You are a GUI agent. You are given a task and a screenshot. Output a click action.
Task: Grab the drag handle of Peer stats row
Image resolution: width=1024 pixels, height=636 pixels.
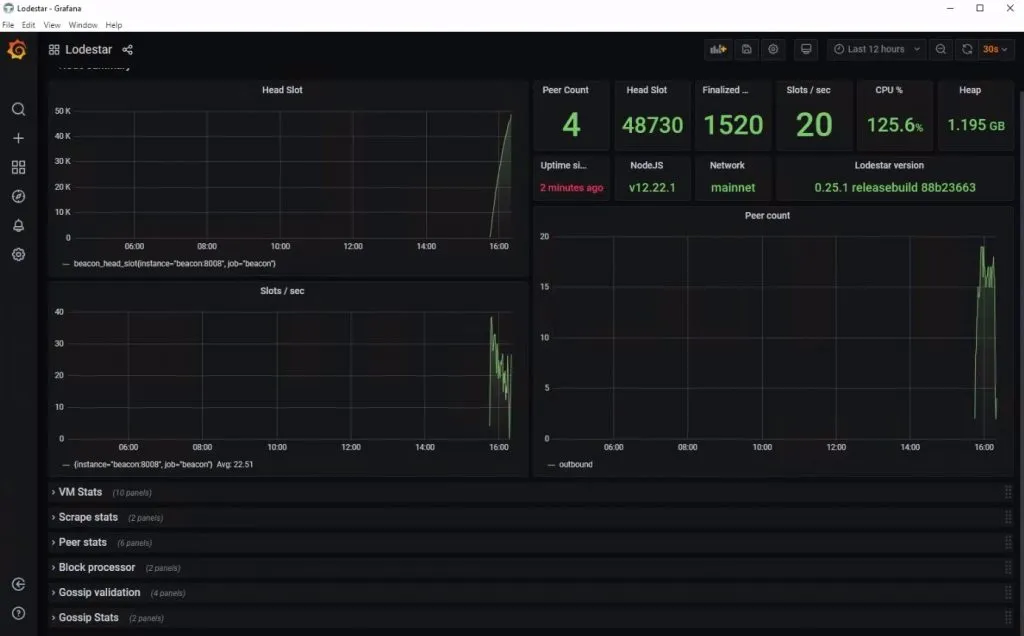coord(1008,543)
